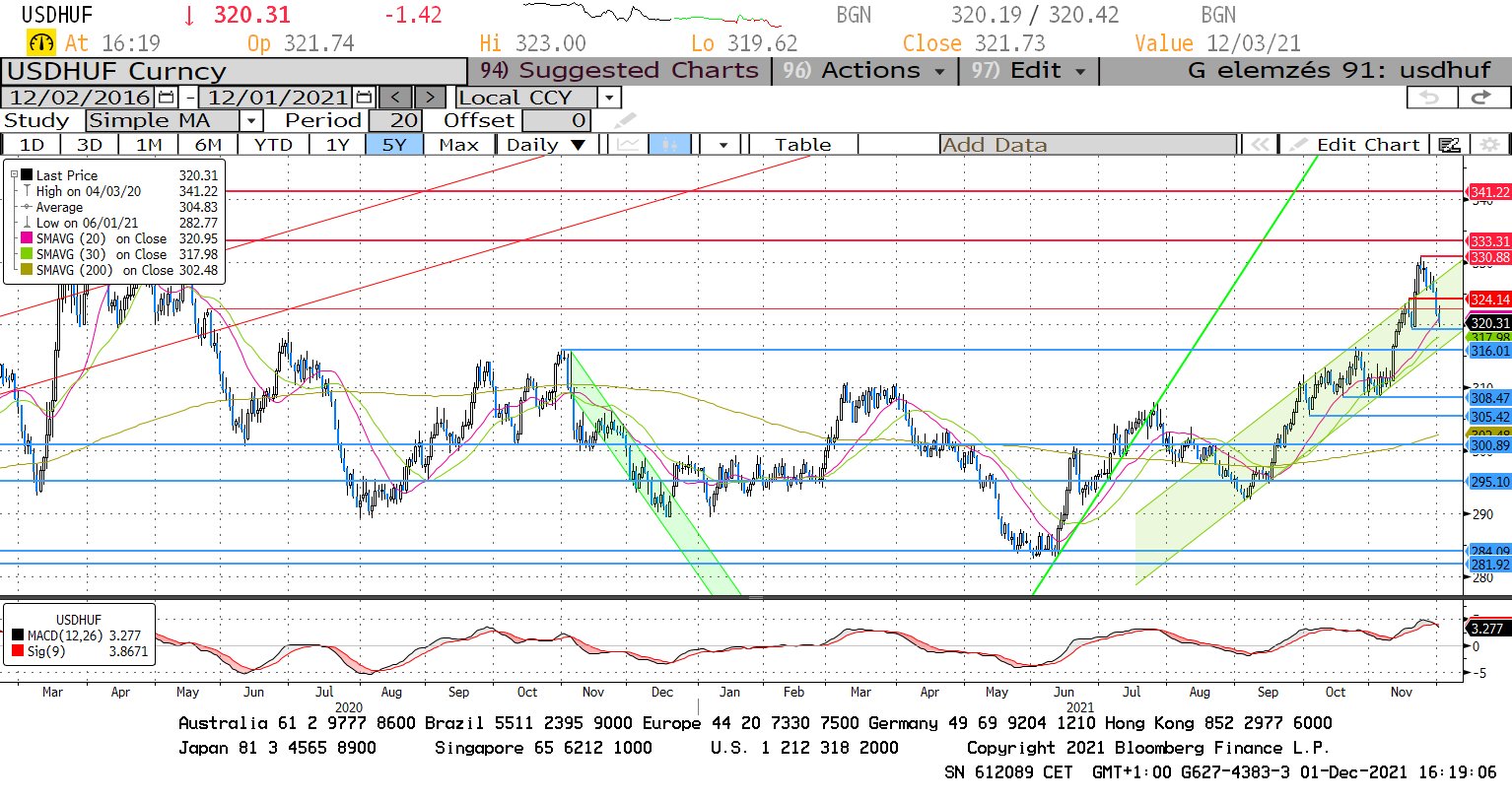Click the 308.47 price axis label

point(1489,398)
